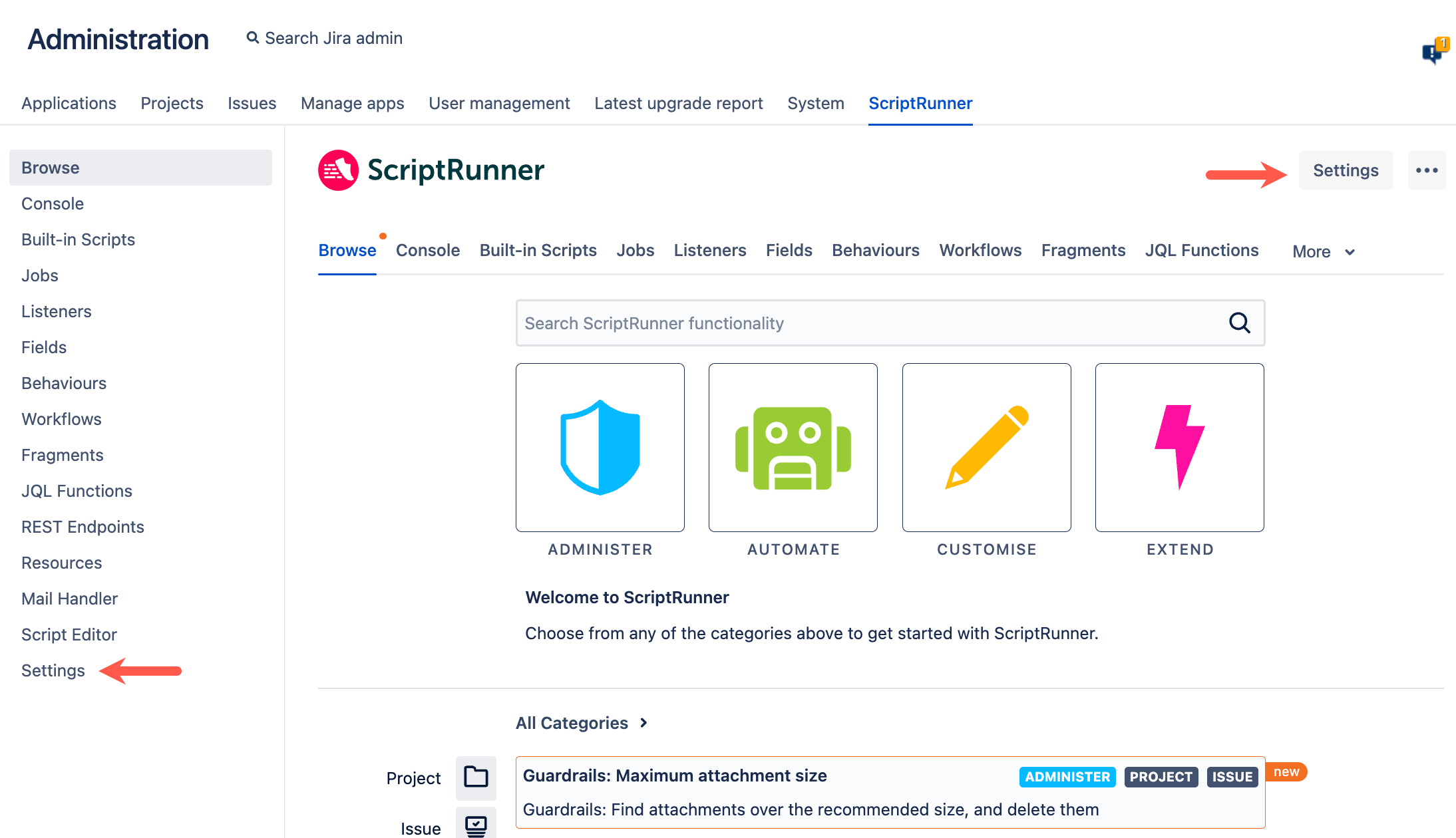Click the ISSUE tag badge

tap(1232, 777)
